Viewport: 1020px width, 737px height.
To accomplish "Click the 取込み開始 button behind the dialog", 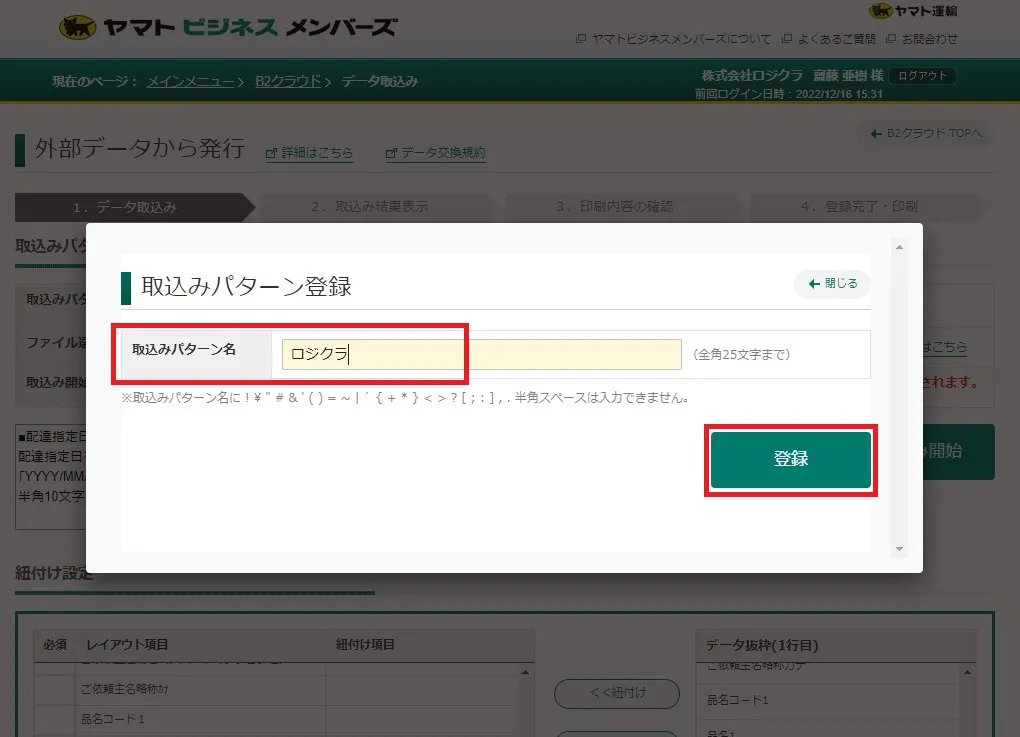I will coord(958,451).
